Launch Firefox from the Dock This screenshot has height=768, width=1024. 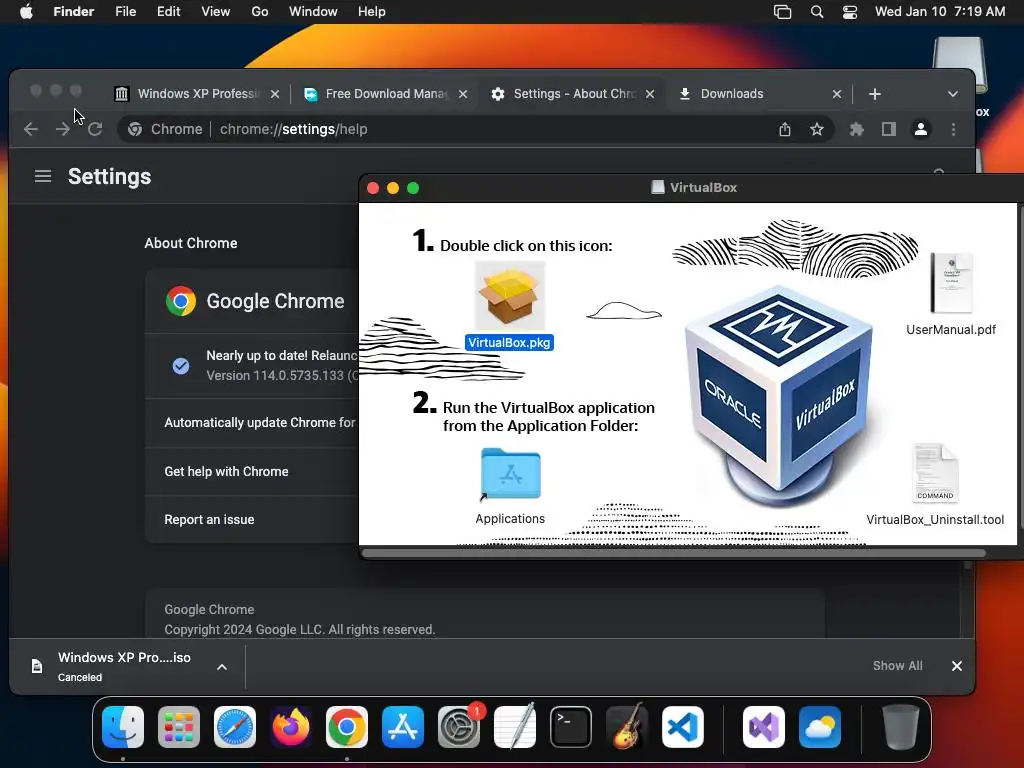[291, 727]
